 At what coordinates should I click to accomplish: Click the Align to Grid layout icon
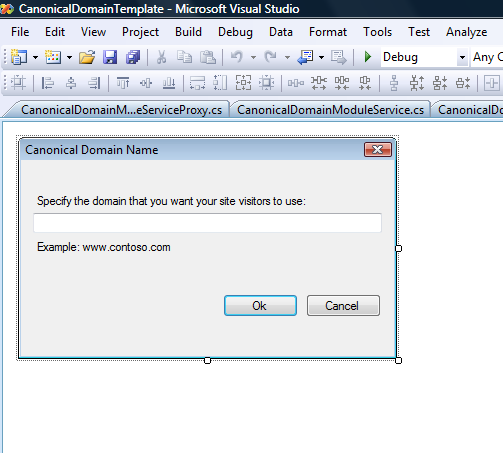[19, 83]
